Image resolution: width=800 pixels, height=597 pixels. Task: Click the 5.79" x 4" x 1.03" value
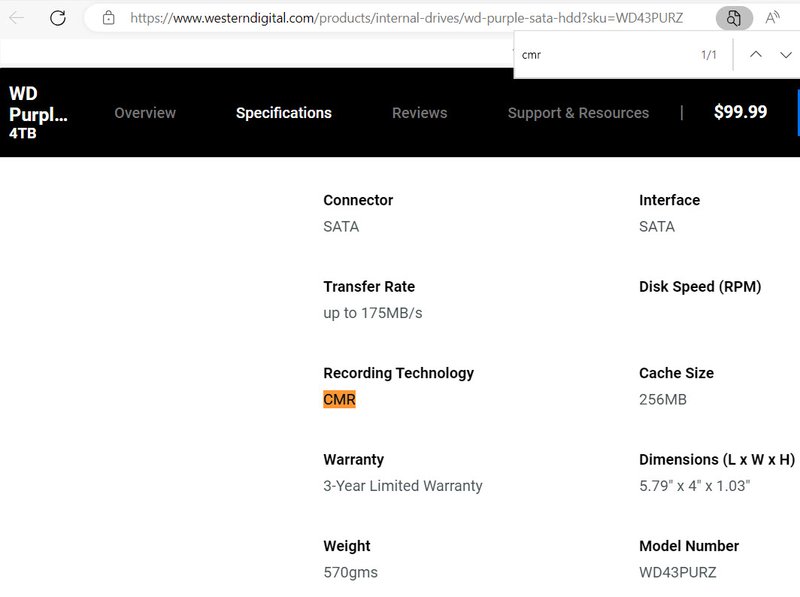(694, 485)
